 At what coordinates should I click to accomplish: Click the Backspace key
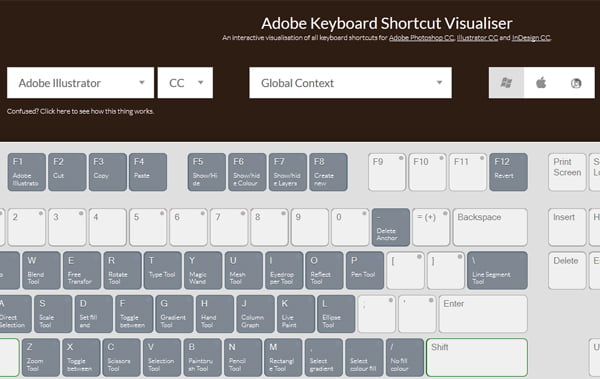click(x=490, y=227)
